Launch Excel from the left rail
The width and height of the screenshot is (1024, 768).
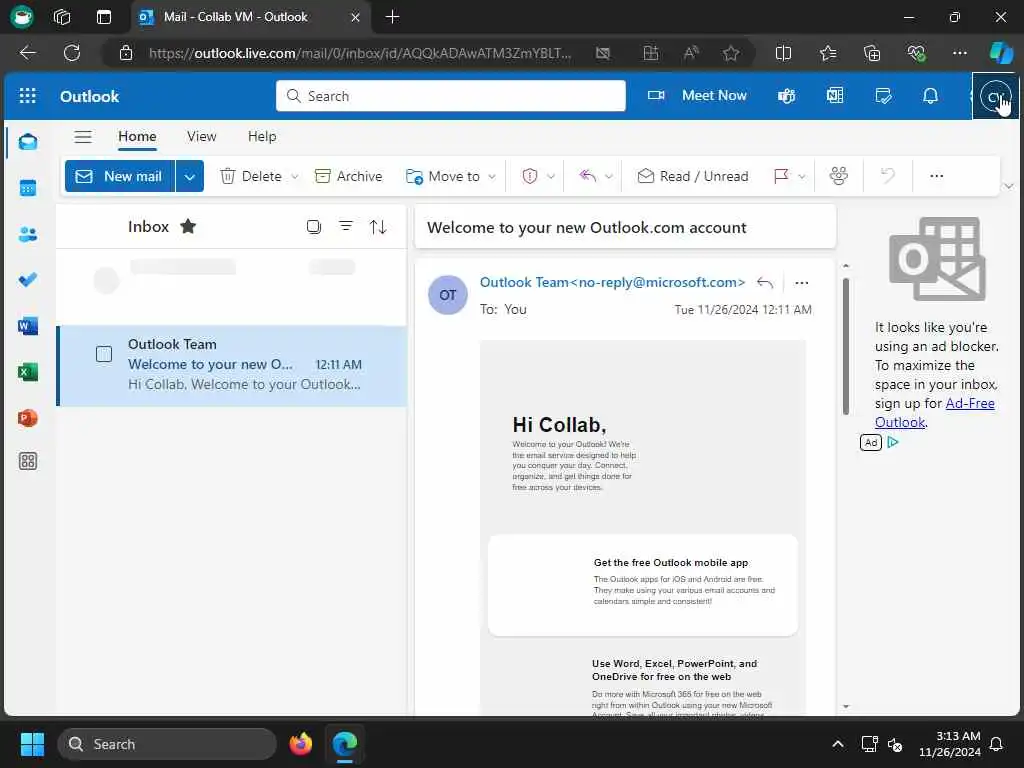[28, 372]
